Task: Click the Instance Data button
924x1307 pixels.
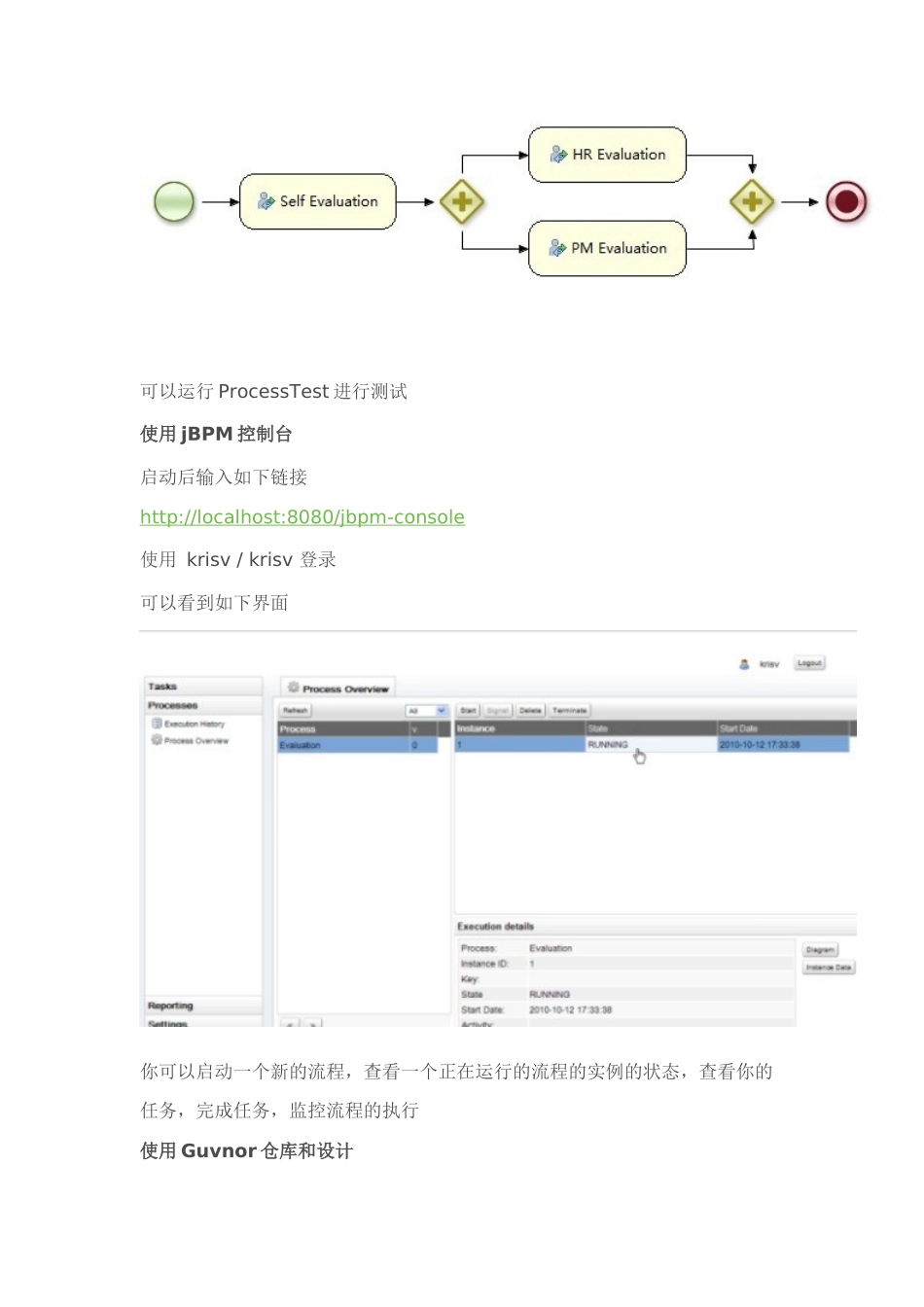Action: click(x=829, y=968)
